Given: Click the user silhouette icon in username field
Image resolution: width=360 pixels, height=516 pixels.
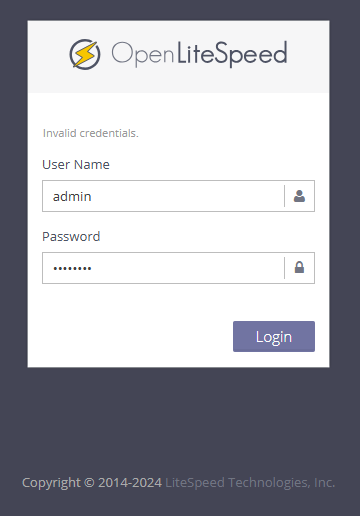Looking at the screenshot, I should (x=299, y=196).
